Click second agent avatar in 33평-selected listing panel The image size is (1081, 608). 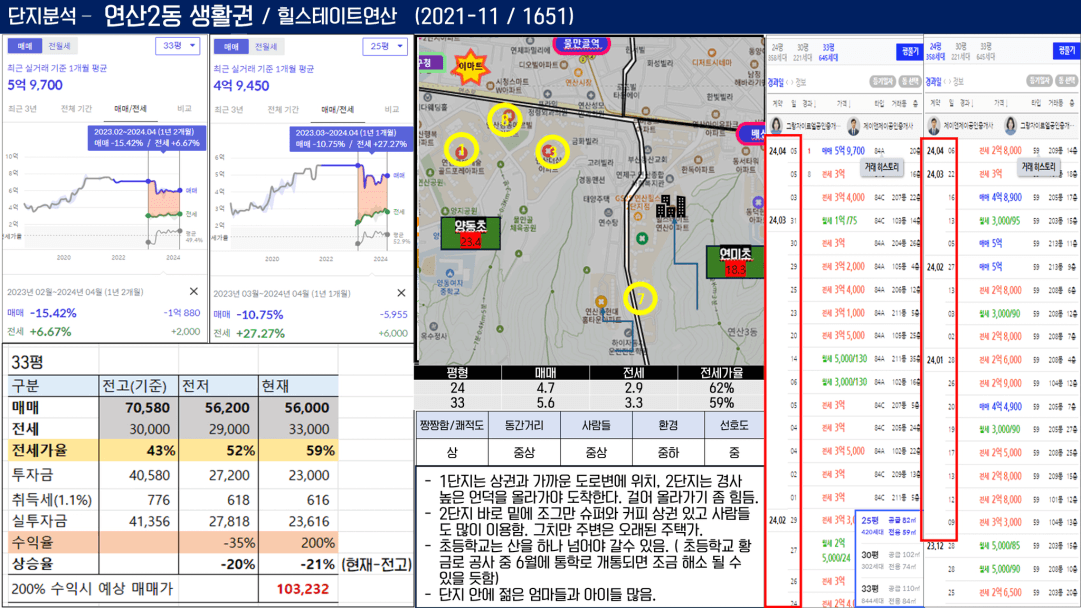click(853, 125)
